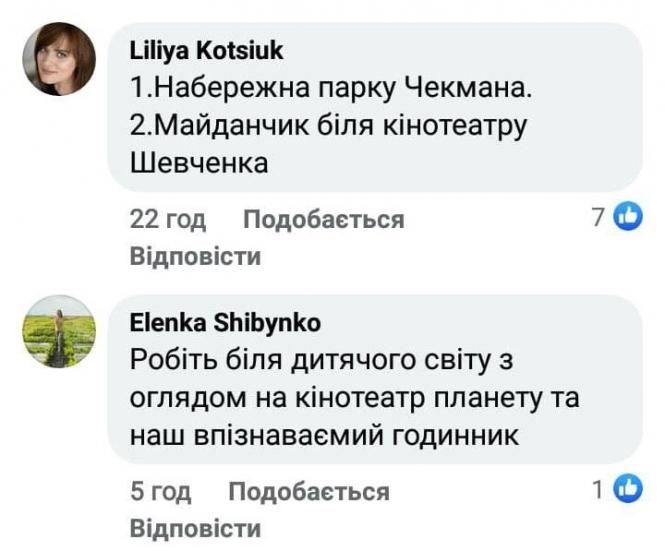Like Elenka Shibynko's comment with Подобається
This screenshot has height=551, width=665.
pos(308,491)
